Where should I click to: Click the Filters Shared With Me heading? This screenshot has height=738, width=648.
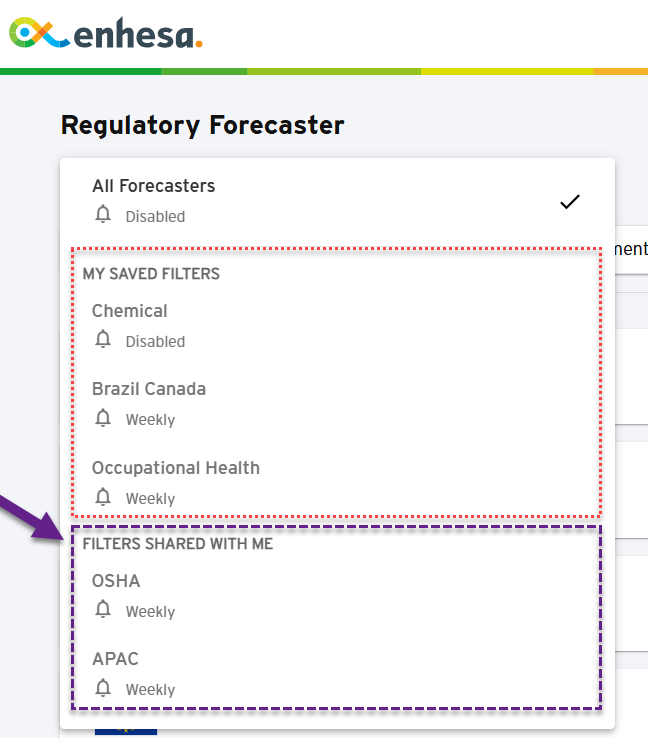(x=178, y=544)
